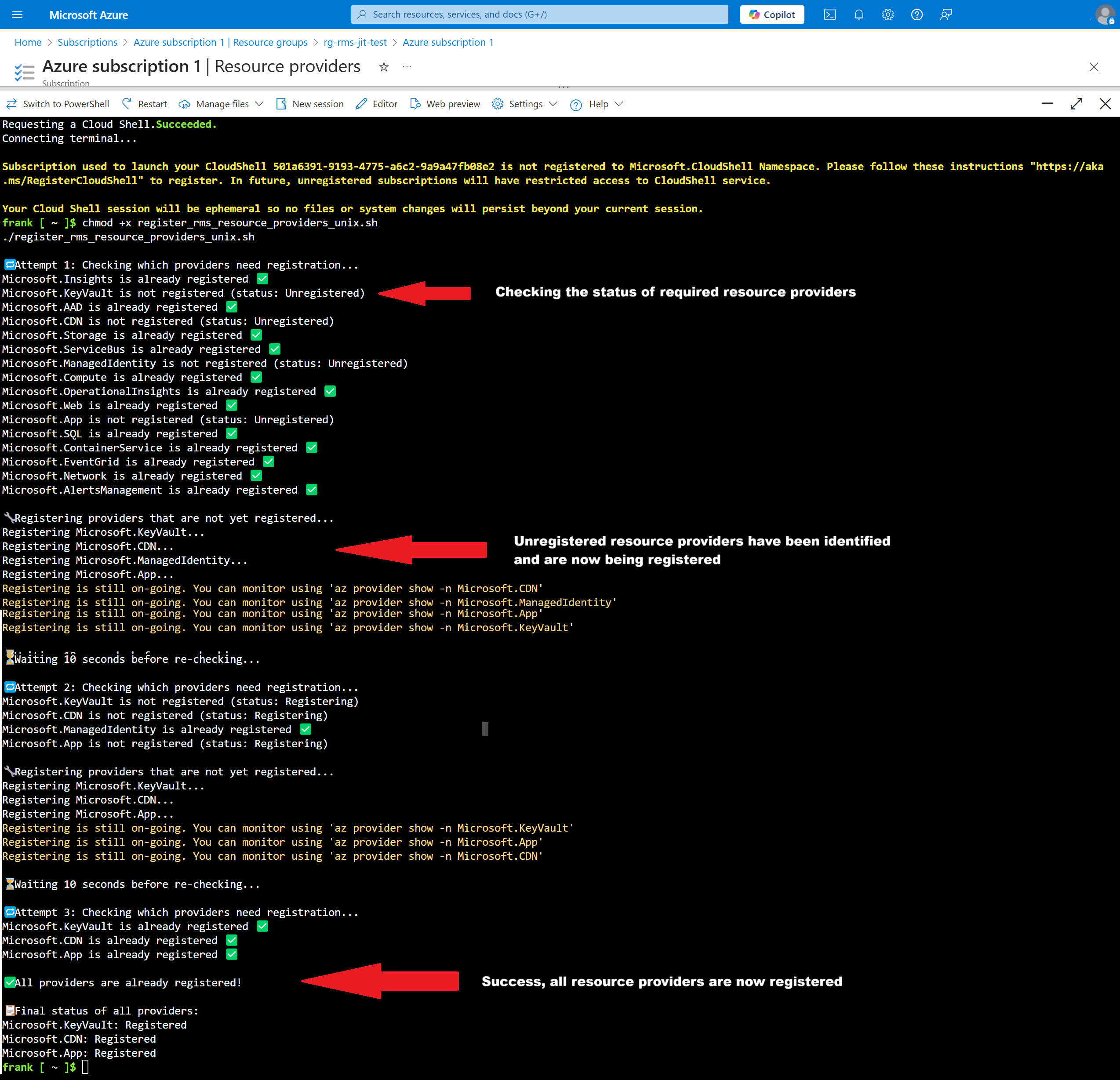1120x1080 pixels.
Task: Open Web preview
Action: [445, 104]
